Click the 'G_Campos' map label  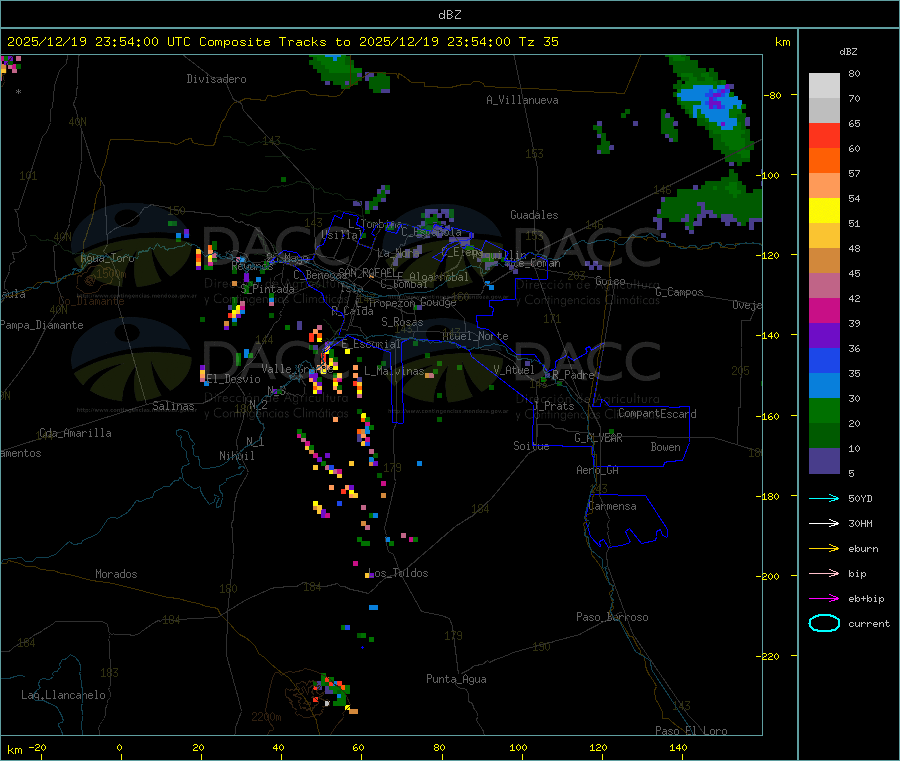click(679, 292)
